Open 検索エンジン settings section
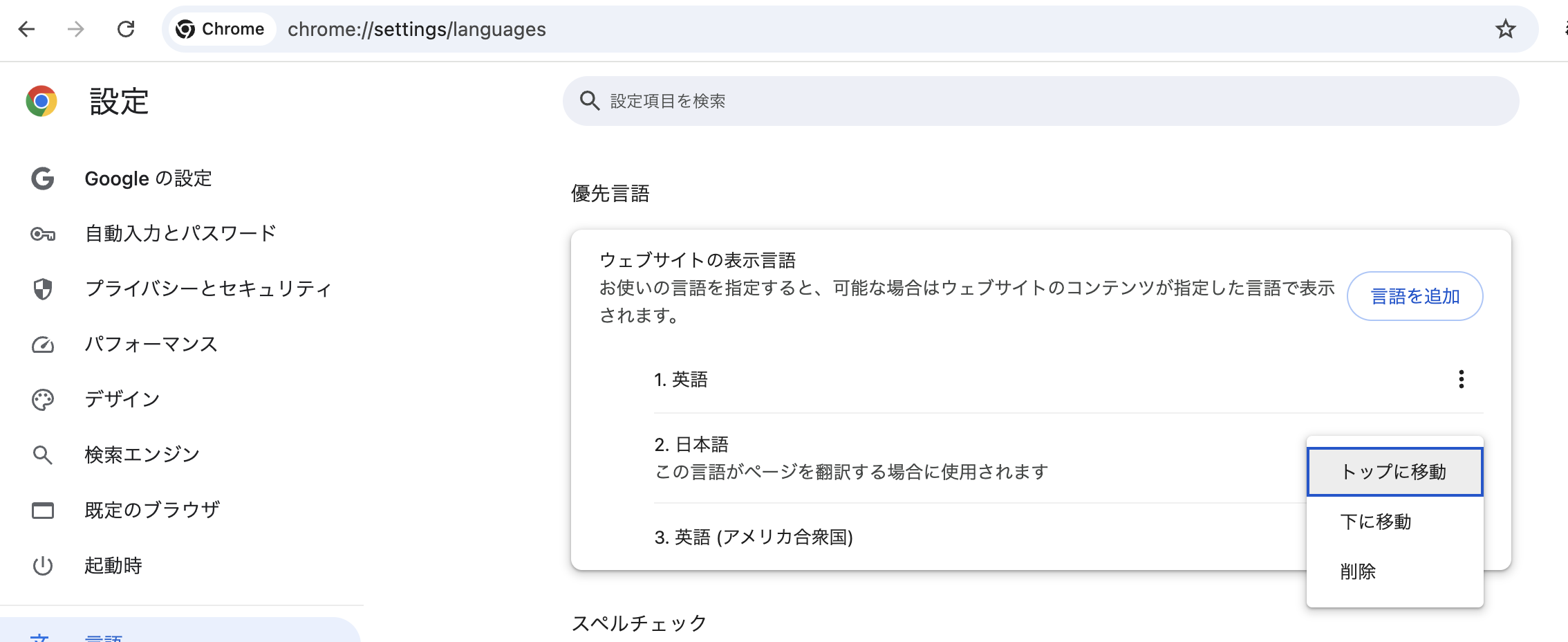1568x642 pixels. pyautogui.click(x=142, y=455)
